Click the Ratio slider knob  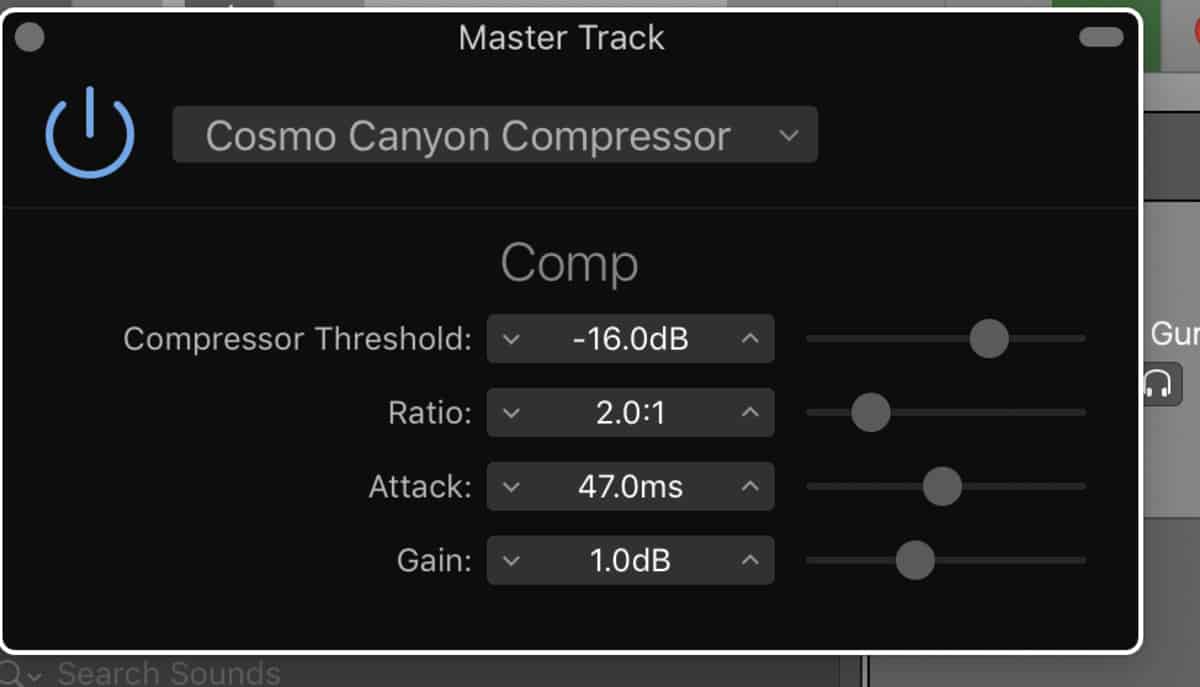[x=870, y=412]
